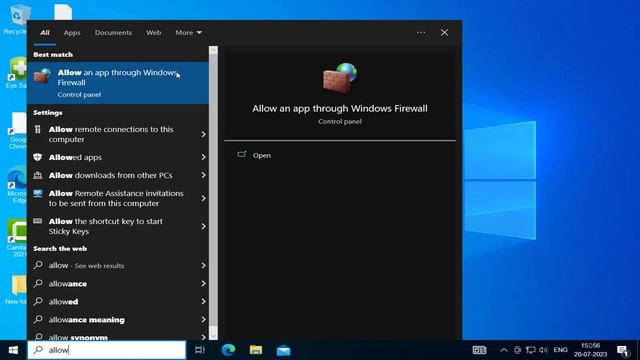Open notification center icon

coord(623,350)
